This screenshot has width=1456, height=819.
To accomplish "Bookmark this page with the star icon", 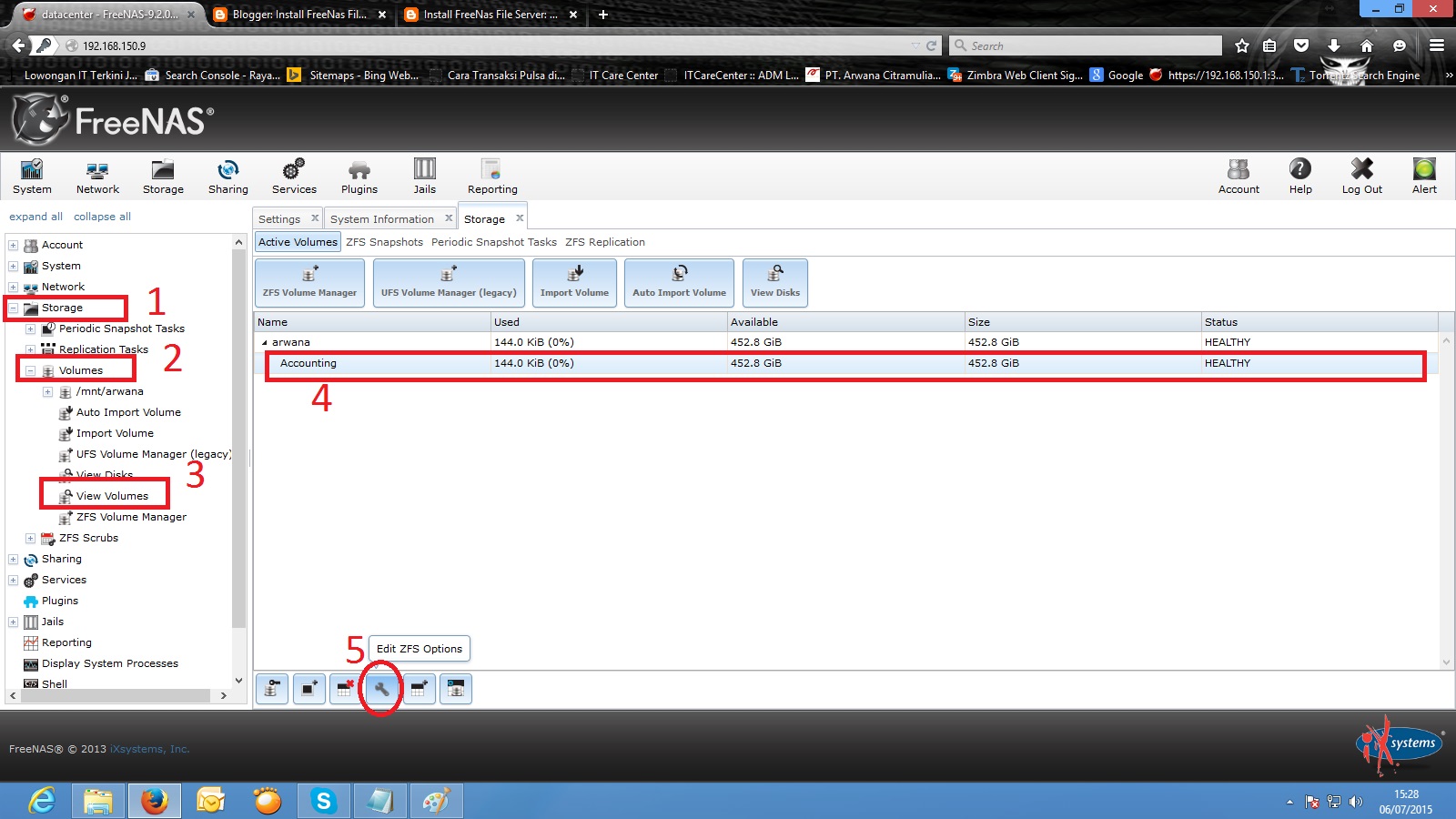I will pos(1242,45).
